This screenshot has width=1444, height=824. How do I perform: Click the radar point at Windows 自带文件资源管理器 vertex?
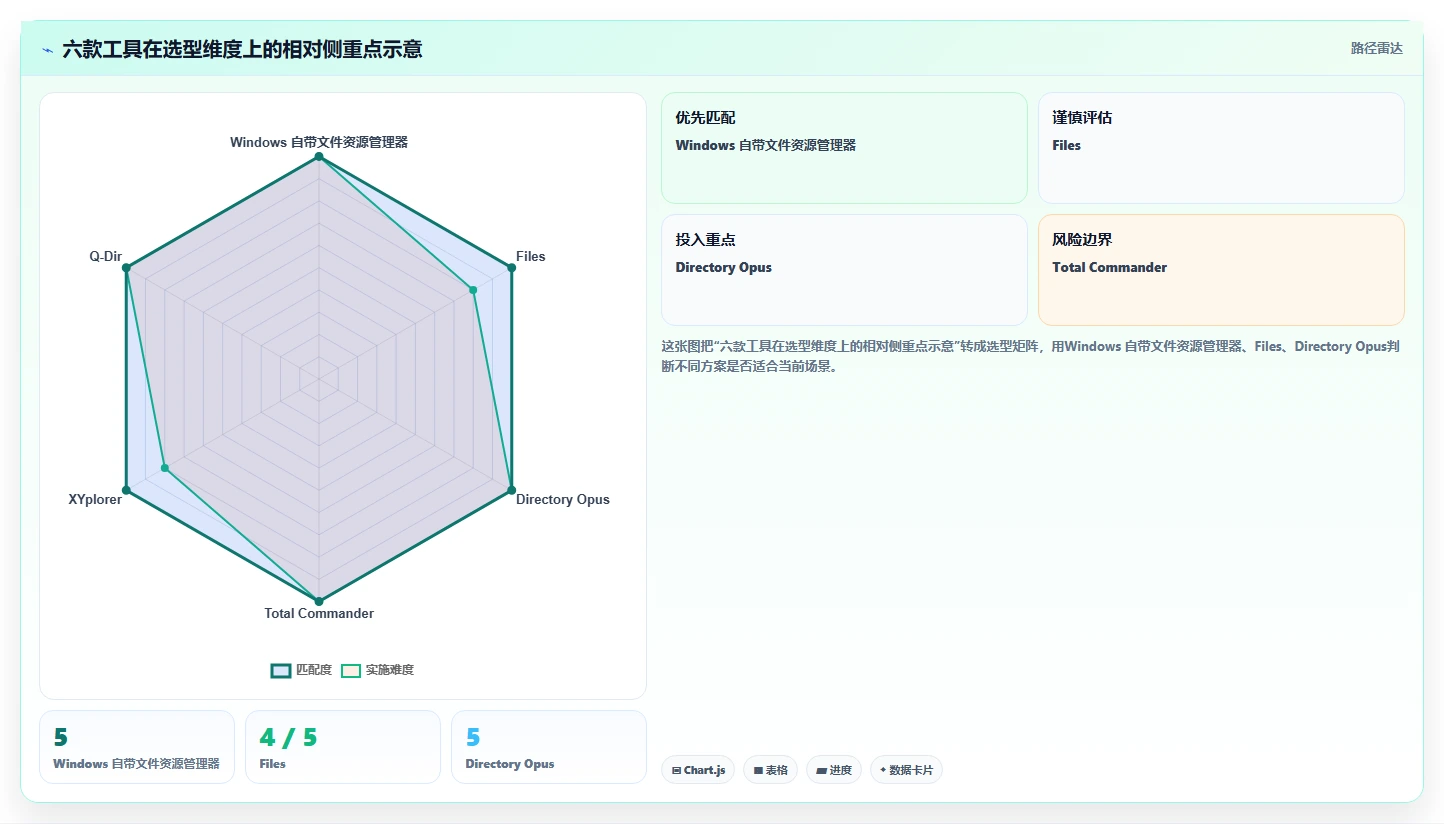pos(319,157)
